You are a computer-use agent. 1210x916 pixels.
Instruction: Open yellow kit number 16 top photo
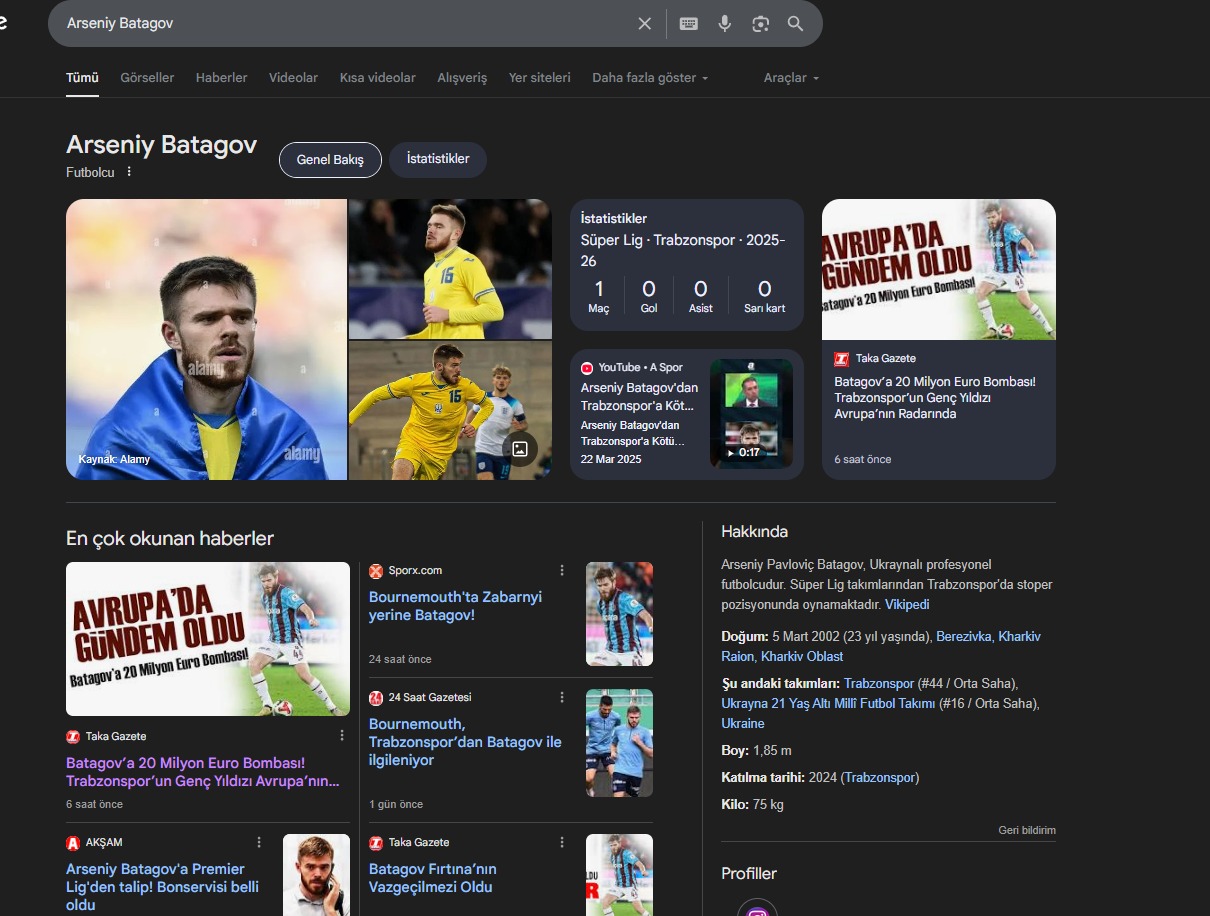click(450, 269)
